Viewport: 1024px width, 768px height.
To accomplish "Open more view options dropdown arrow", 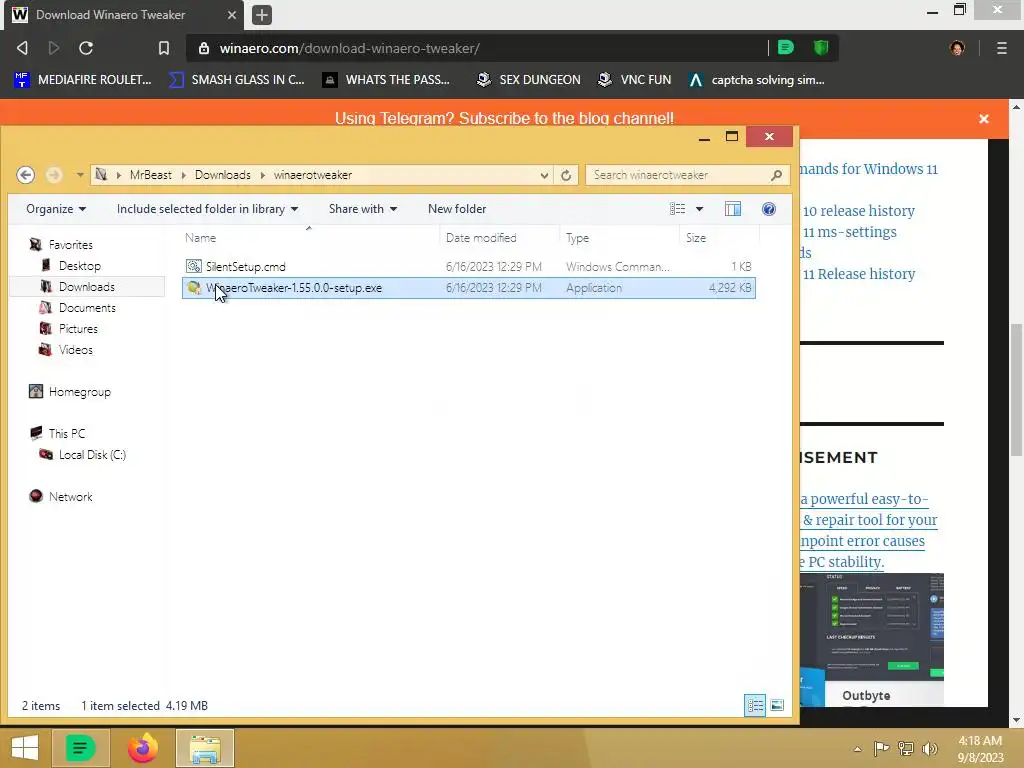I will (699, 209).
